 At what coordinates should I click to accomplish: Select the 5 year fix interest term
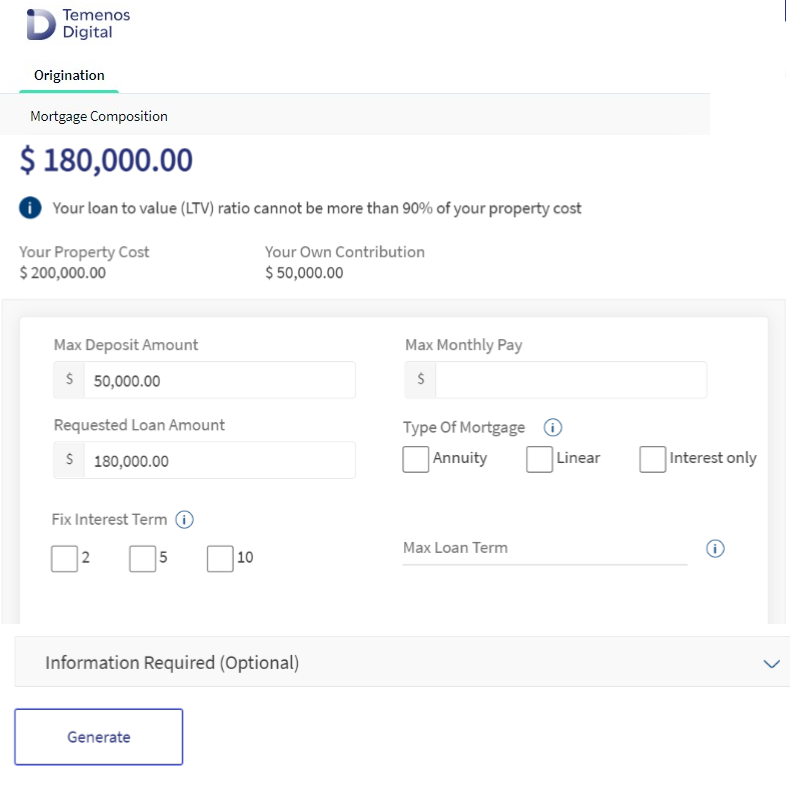click(143, 558)
